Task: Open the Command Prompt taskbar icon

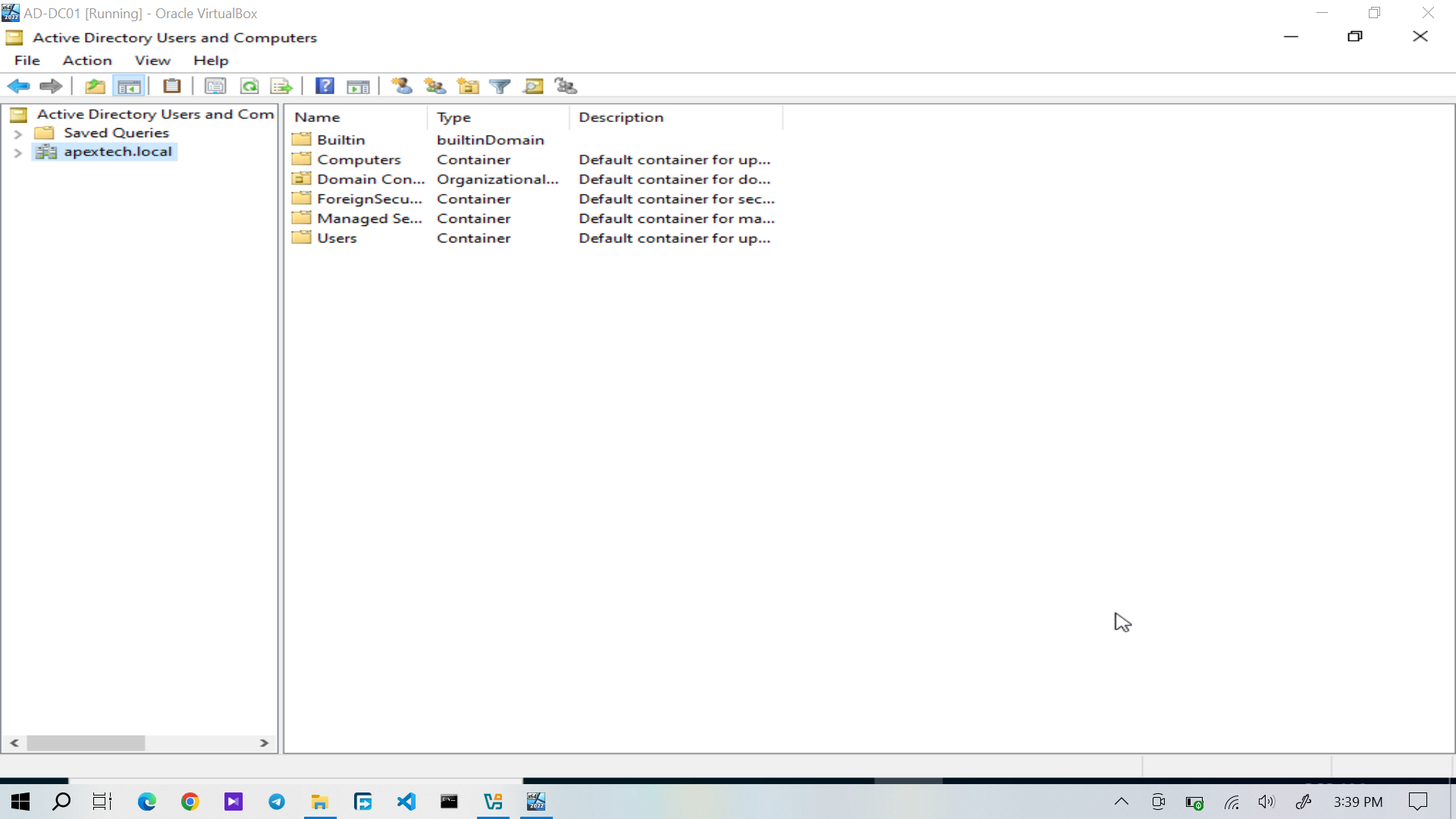Action: point(450,802)
